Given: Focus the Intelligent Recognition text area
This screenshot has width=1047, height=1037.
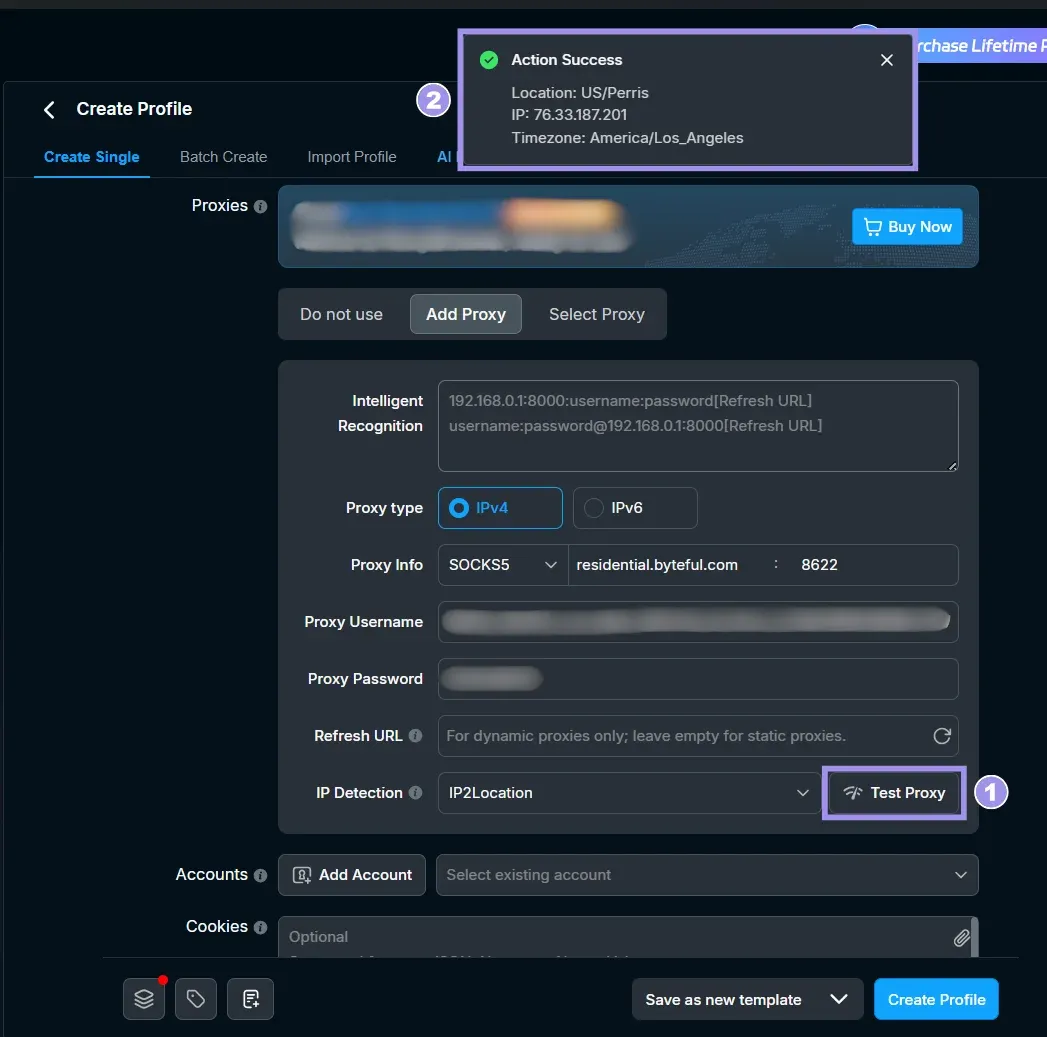Looking at the screenshot, I should [x=698, y=426].
